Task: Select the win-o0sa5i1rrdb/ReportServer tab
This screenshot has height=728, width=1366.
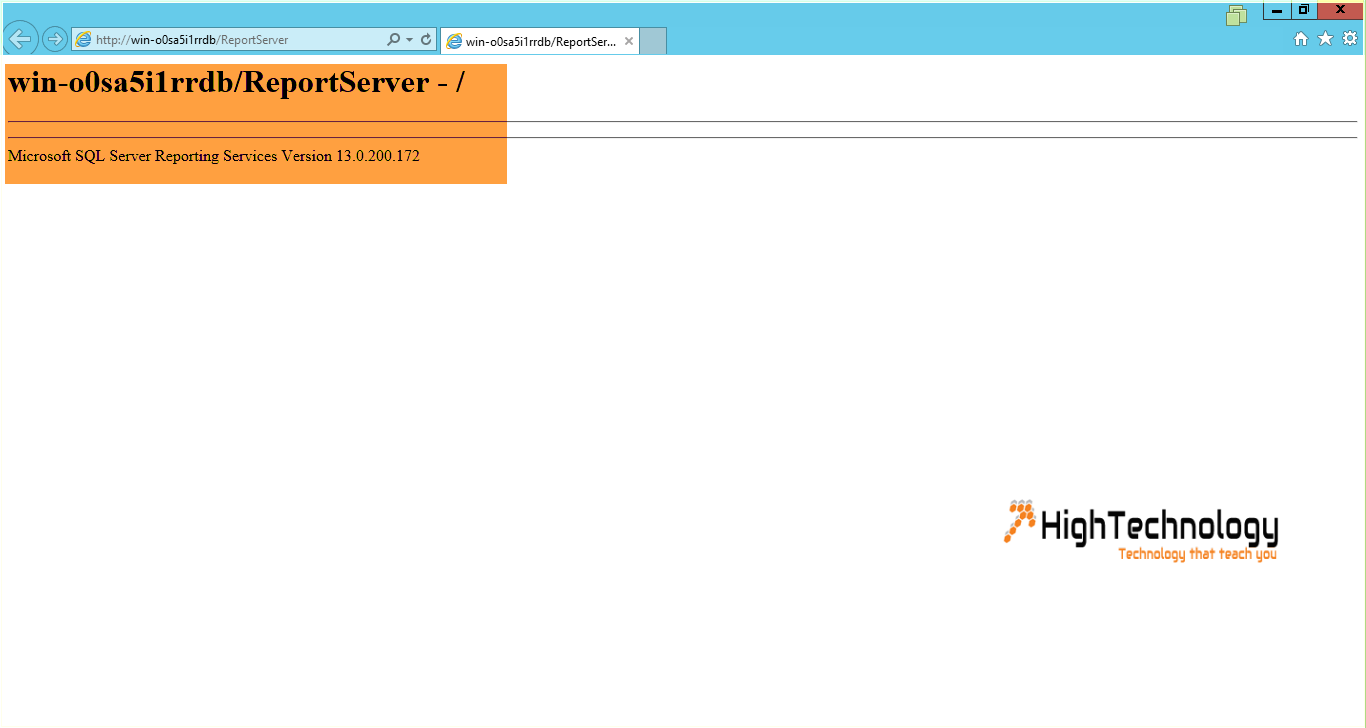Action: tap(540, 41)
